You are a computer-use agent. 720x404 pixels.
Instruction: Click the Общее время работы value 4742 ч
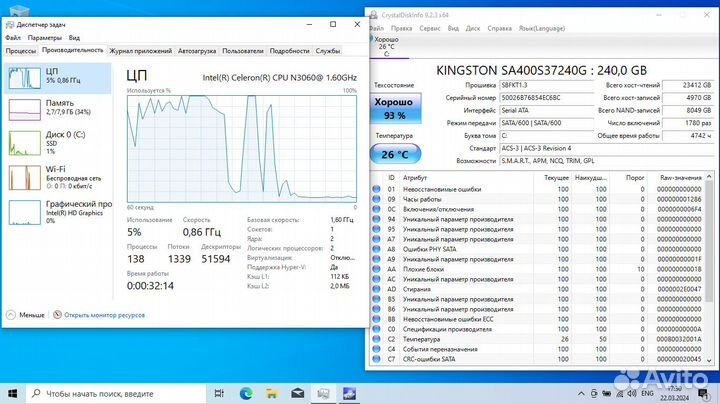click(x=688, y=135)
